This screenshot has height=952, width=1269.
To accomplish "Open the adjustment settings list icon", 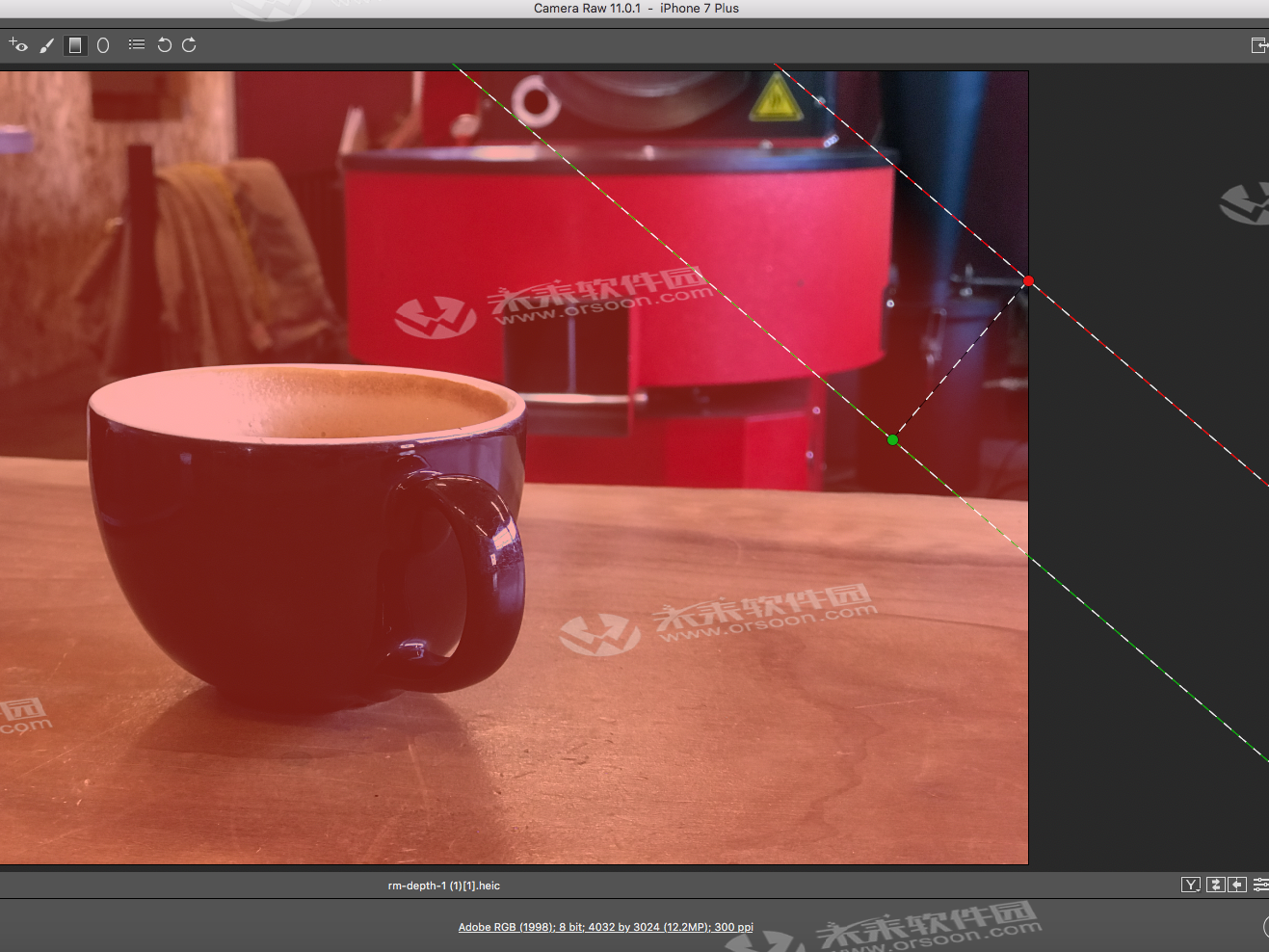I will (x=136, y=44).
